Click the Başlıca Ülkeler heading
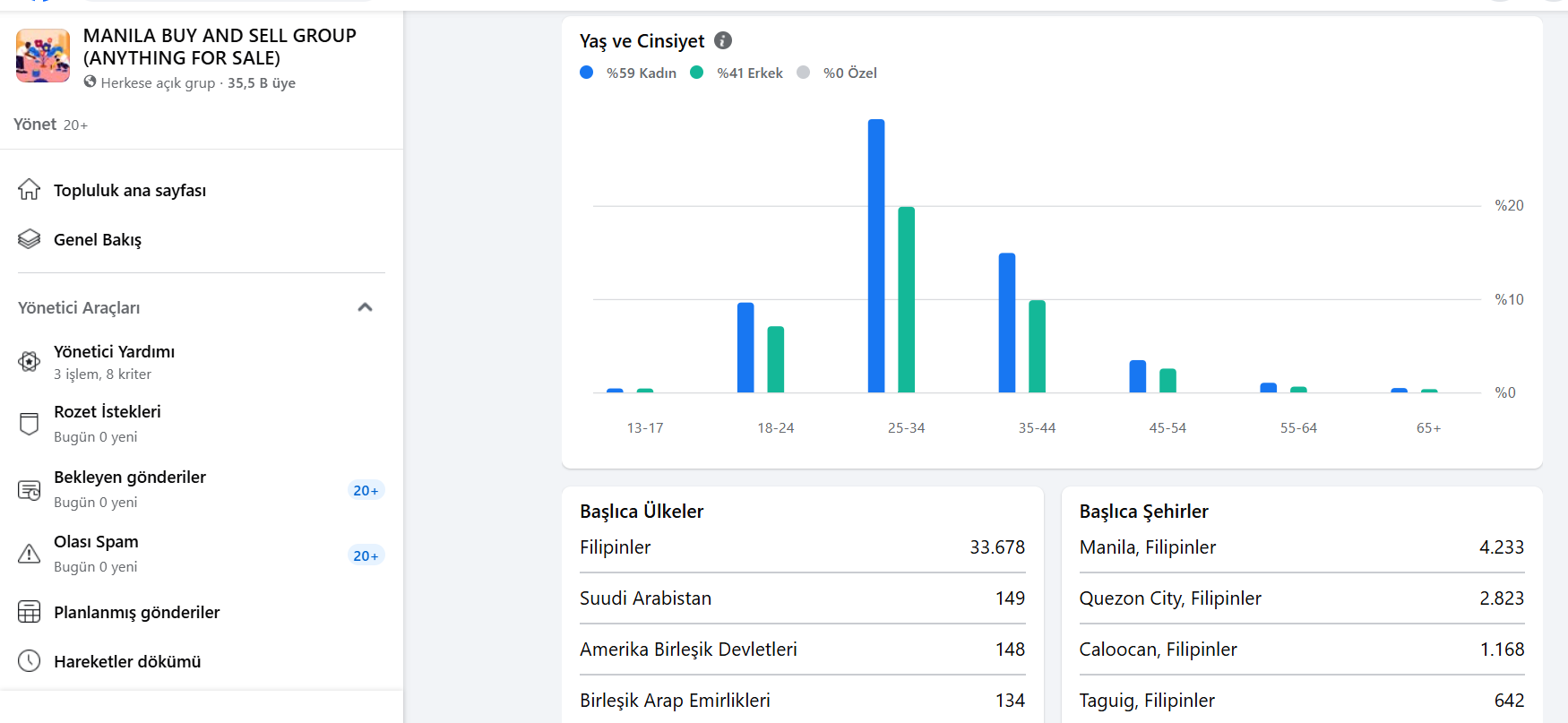Screen dimensions: 1568x723 coord(642,512)
